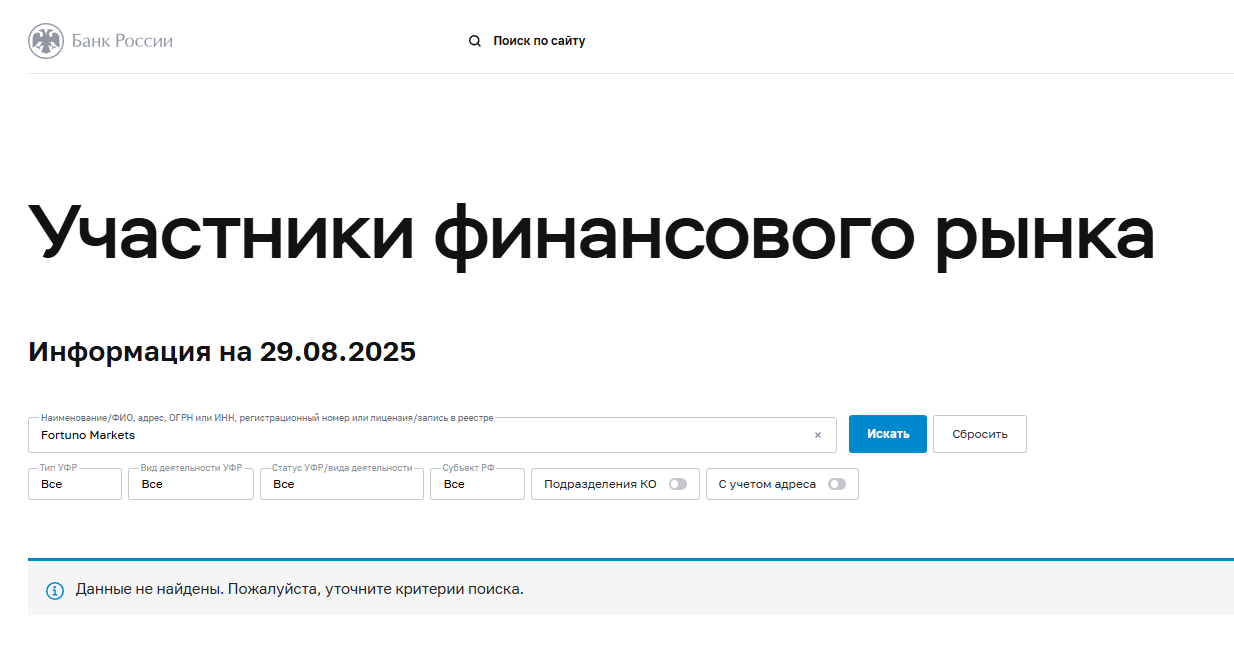1234x667 pixels.
Task: Open the Тип УФР dropdown
Action: click(75, 484)
